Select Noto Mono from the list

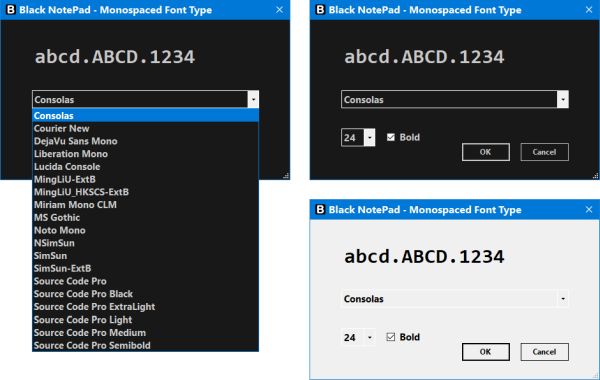coord(145,230)
